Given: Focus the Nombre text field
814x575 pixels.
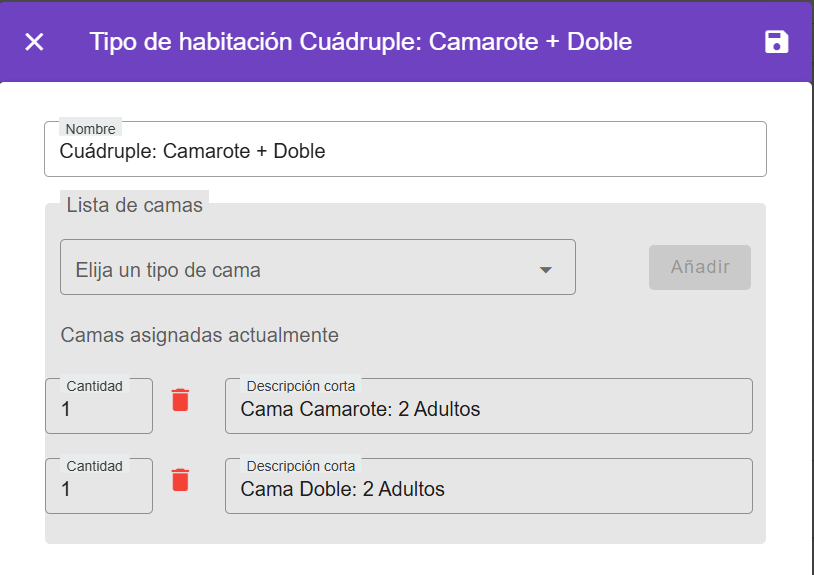Looking at the screenshot, I should (x=405, y=152).
